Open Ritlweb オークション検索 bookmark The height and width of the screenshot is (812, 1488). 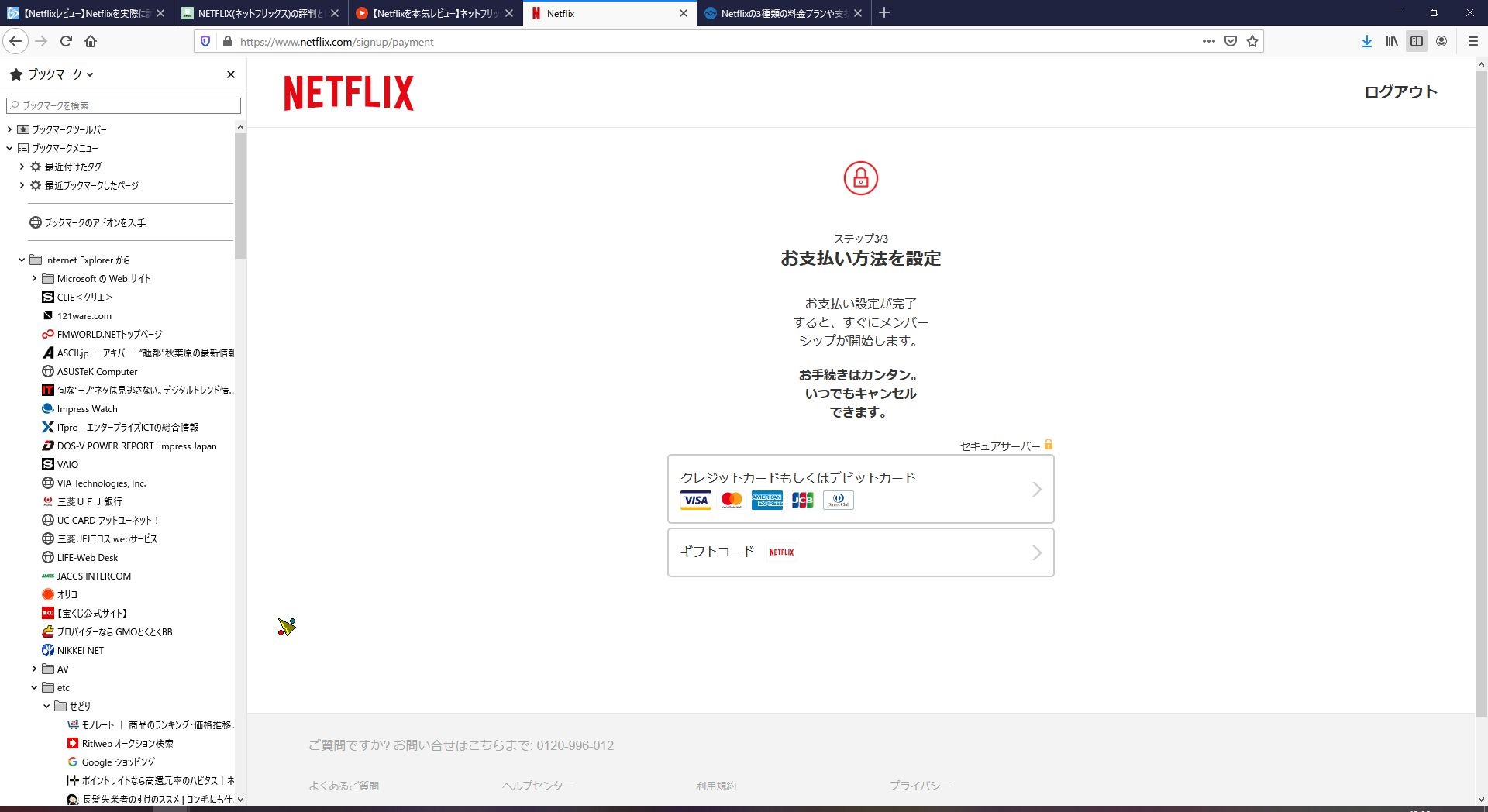(120, 743)
